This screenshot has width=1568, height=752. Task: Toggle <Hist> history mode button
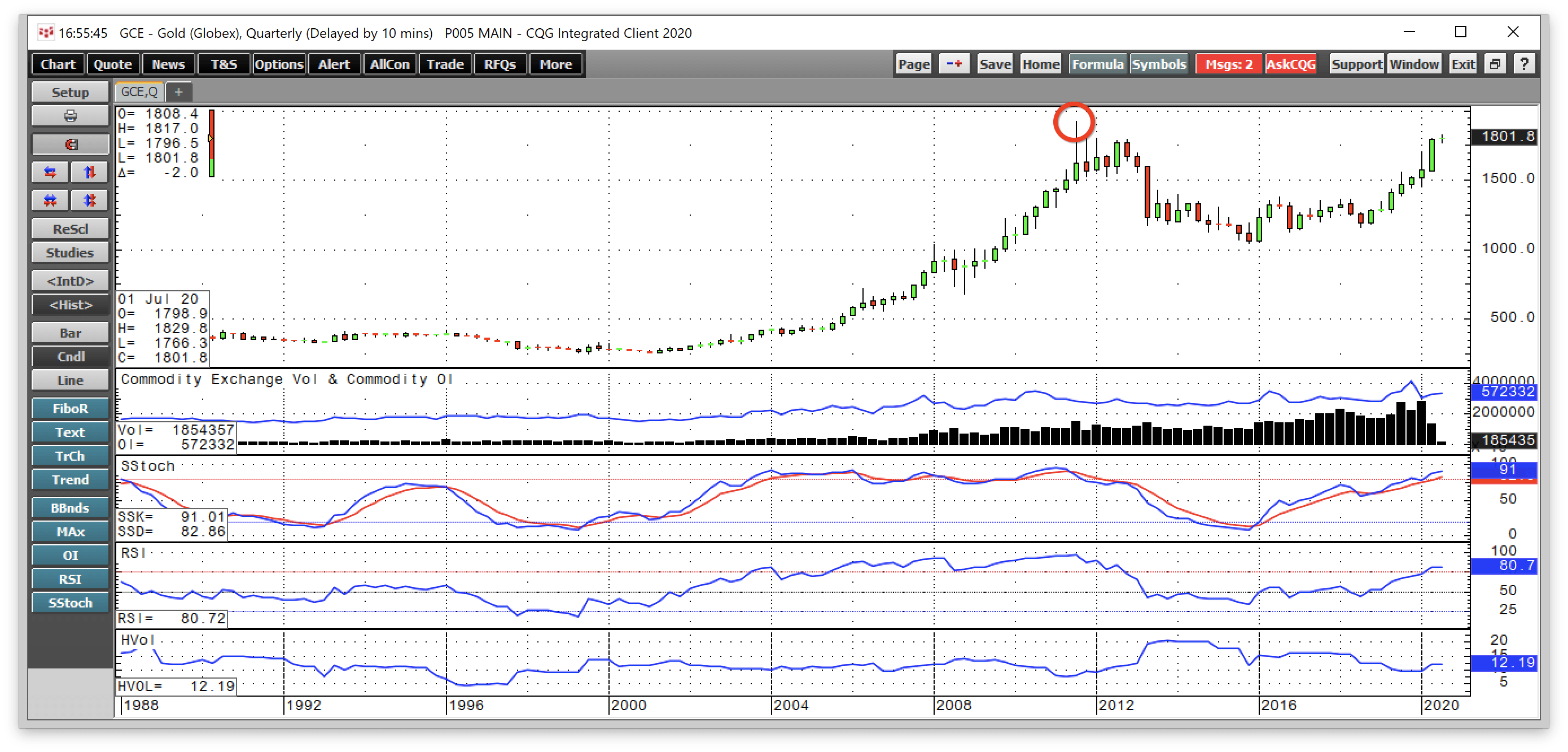(x=70, y=305)
